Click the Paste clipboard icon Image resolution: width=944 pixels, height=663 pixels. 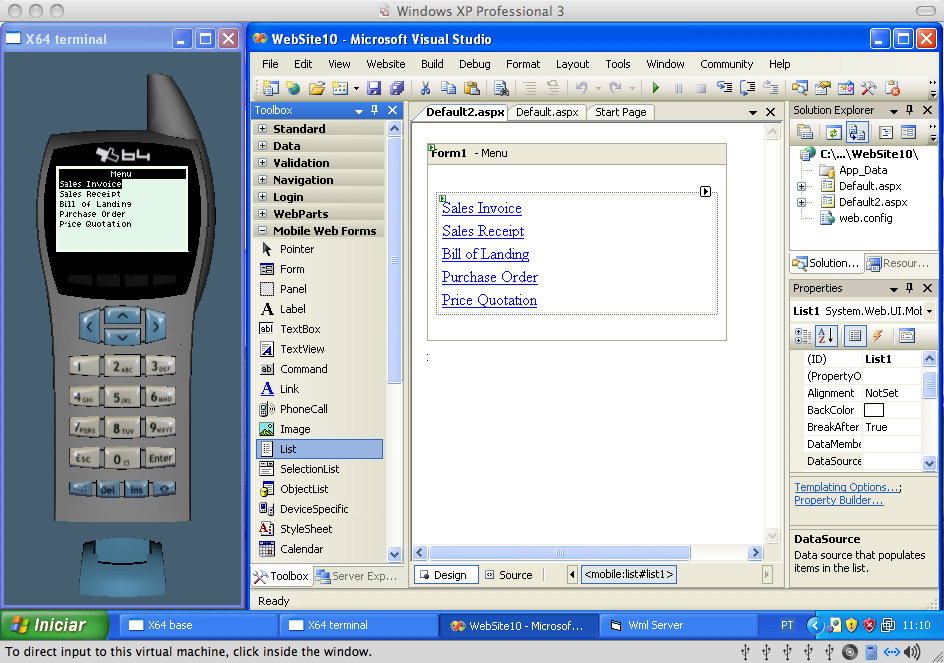tap(472, 88)
